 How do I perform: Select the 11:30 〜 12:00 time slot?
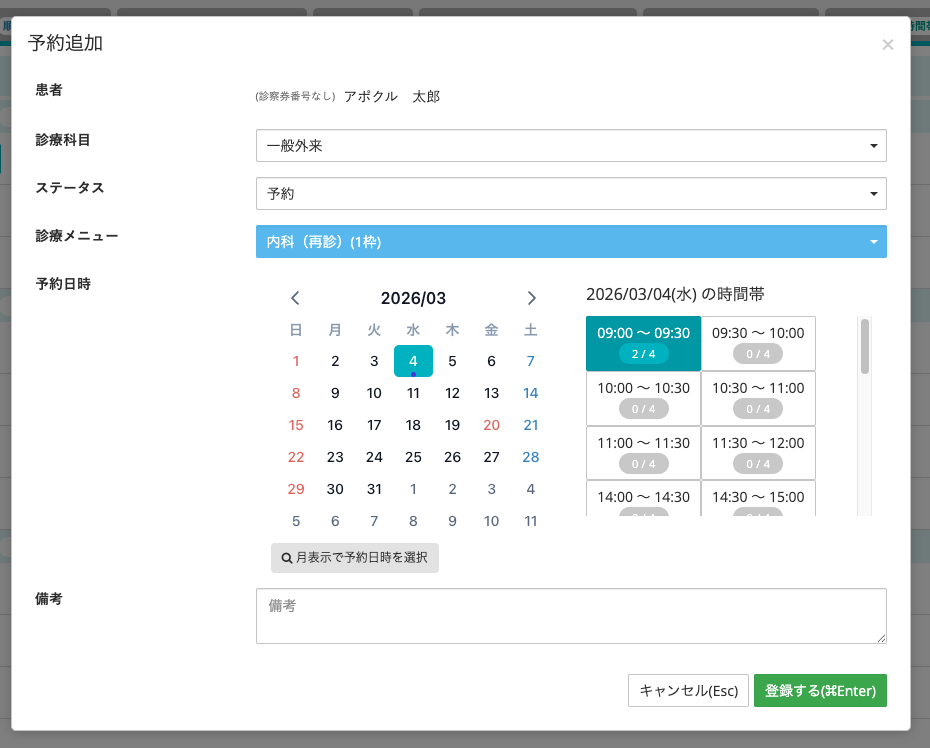pyautogui.click(x=758, y=453)
